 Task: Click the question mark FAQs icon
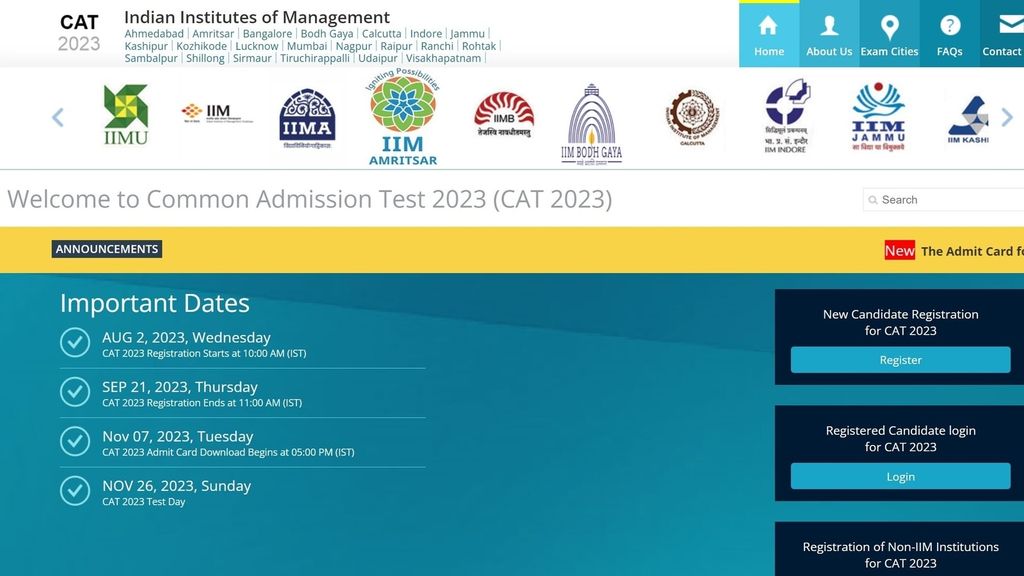click(950, 25)
